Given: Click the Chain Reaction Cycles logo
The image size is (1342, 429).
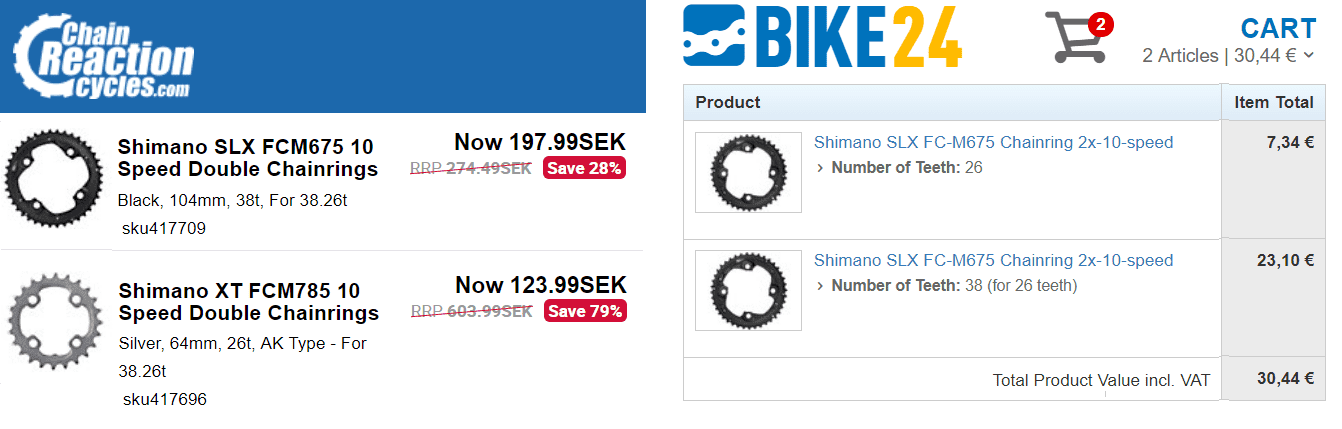Looking at the screenshot, I should click(104, 57).
